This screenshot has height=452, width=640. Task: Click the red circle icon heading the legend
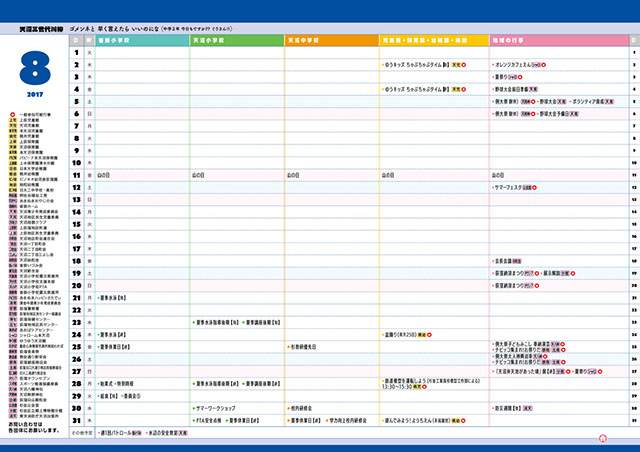coord(13,115)
